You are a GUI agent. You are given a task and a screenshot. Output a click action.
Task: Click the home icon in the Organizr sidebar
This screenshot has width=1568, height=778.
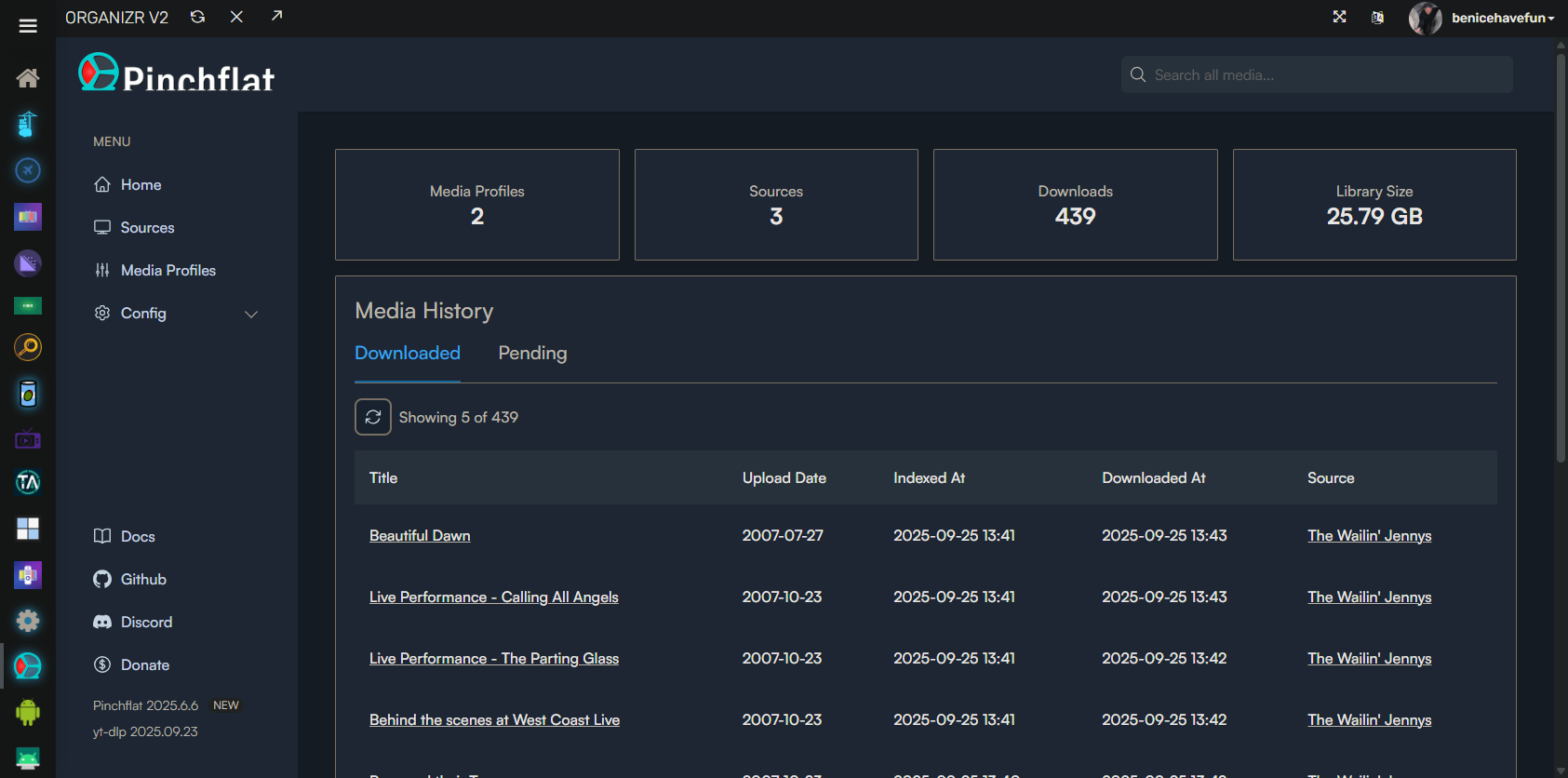(x=28, y=78)
